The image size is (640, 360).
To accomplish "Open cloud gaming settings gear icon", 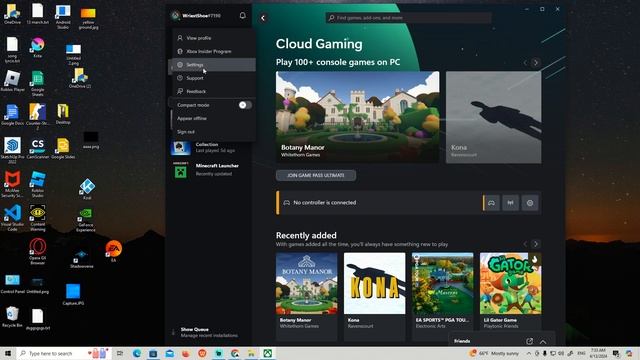I will 530,203.
